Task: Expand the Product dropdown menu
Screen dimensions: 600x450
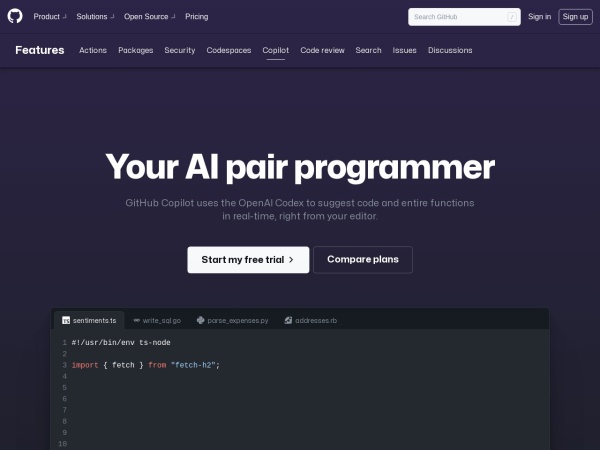Action: click(x=50, y=17)
